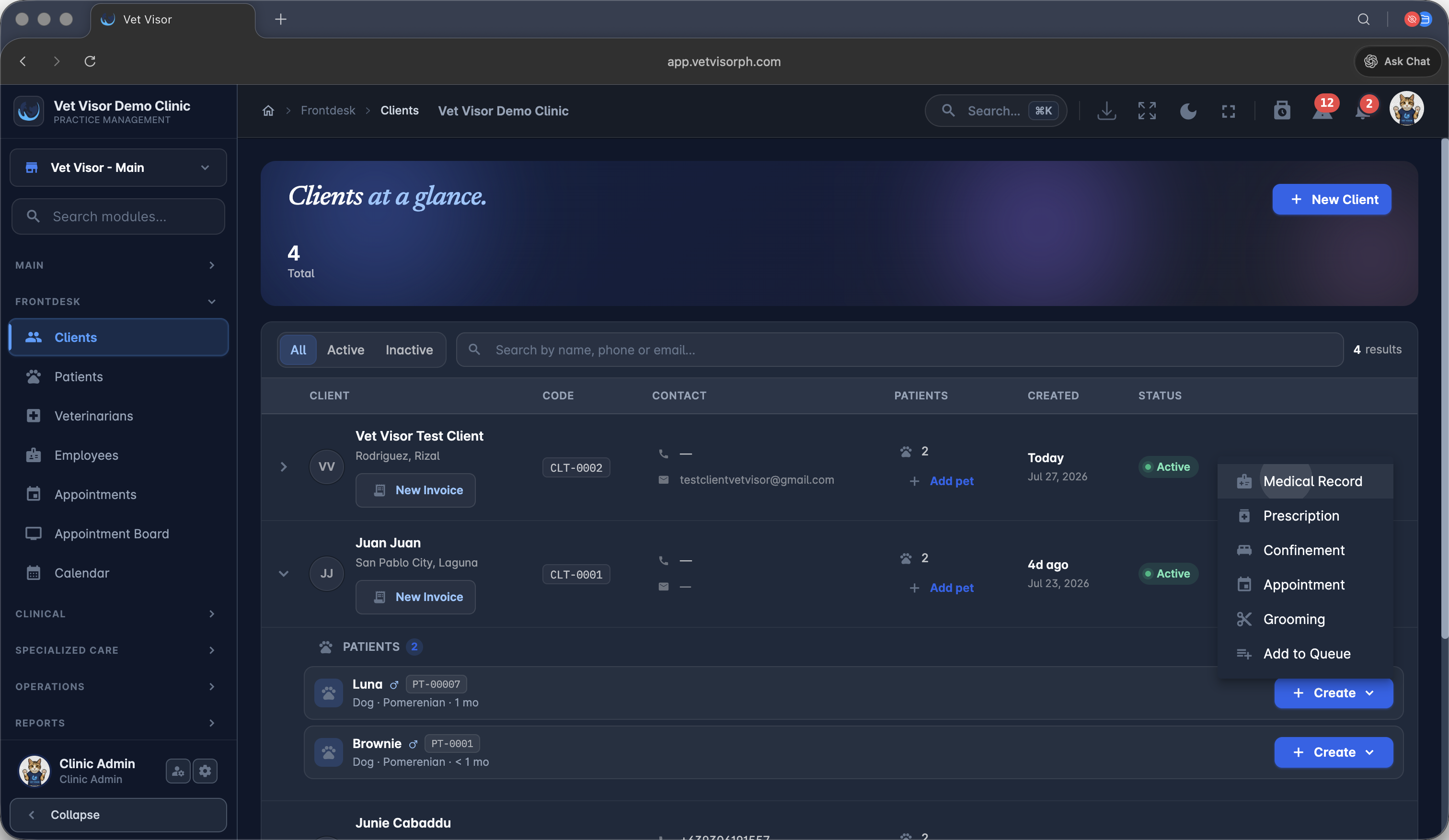Click the male symbol next to Luna
The width and height of the screenshot is (1449, 840).
[394, 685]
